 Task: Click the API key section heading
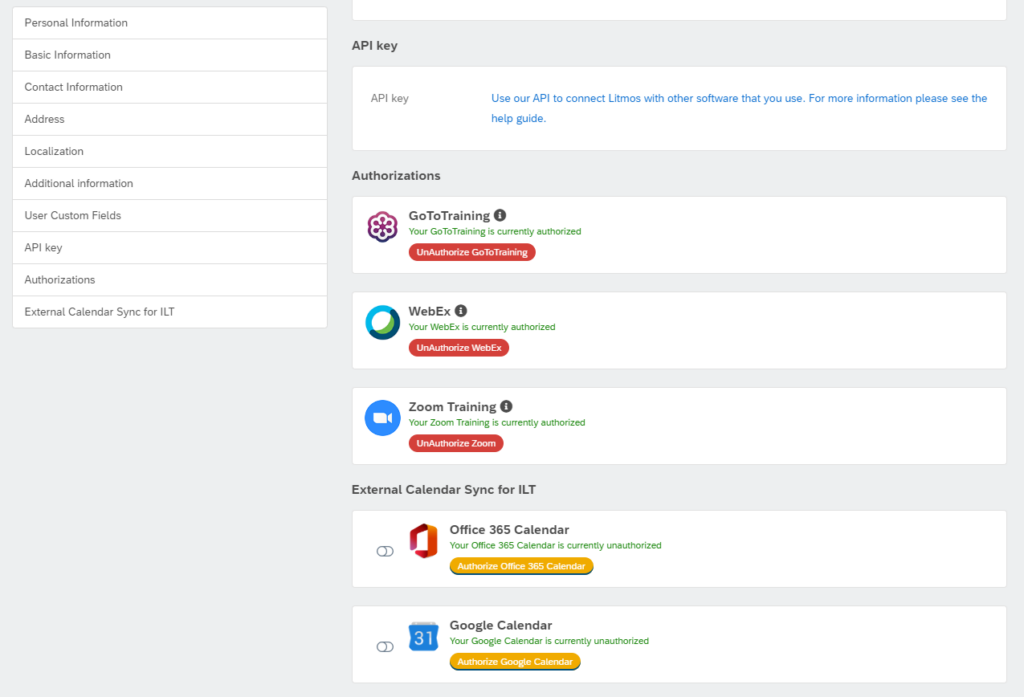pyautogui.click(x=375, y=46)
